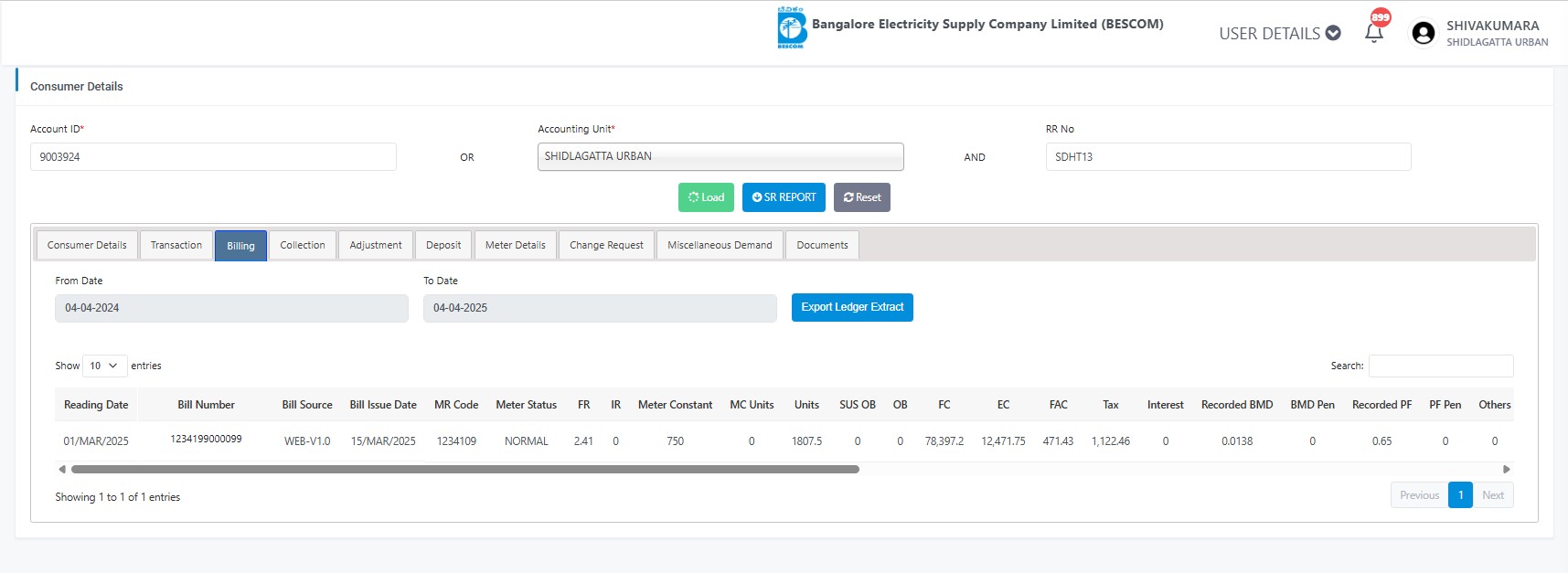Click the 1807.5 units value
Image resolution: width=1568 pixels, height=573 pixels.
click(806, 440)
